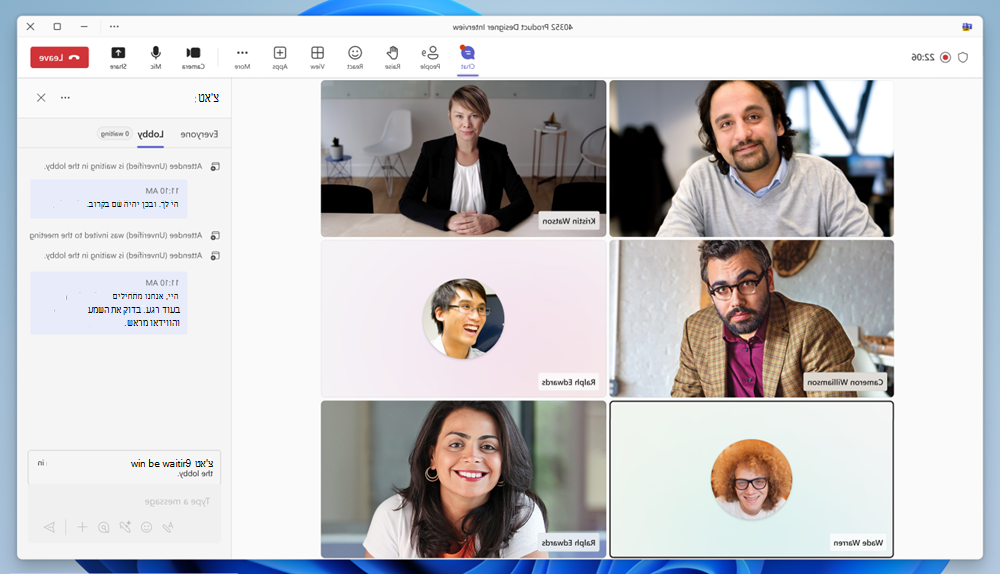Click the Product Designer Interview window title
1000x574 pixels.
pos(512,27)
